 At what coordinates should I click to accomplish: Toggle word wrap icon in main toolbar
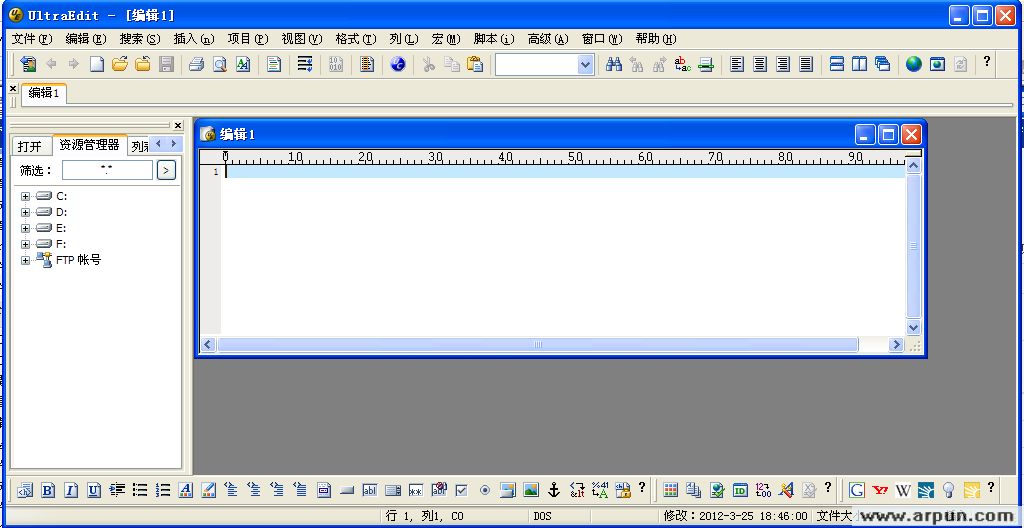pos(304,64)
